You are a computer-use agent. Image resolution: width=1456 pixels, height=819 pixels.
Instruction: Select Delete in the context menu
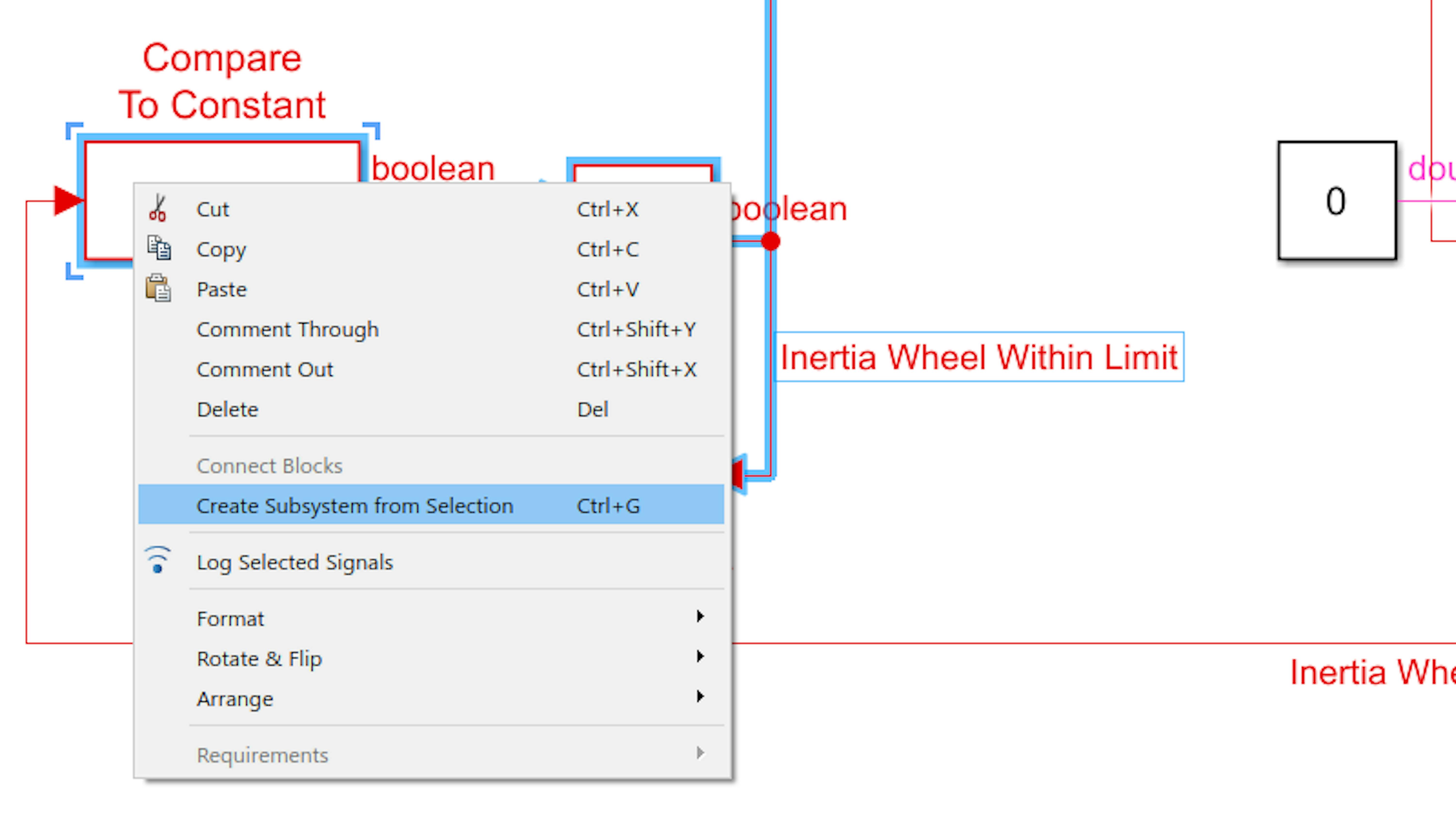click(431, 410)
